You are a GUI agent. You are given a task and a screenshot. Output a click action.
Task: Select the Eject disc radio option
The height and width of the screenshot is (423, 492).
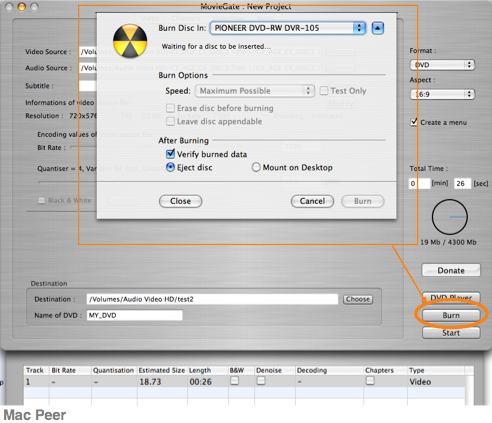(x=170, y=167)
